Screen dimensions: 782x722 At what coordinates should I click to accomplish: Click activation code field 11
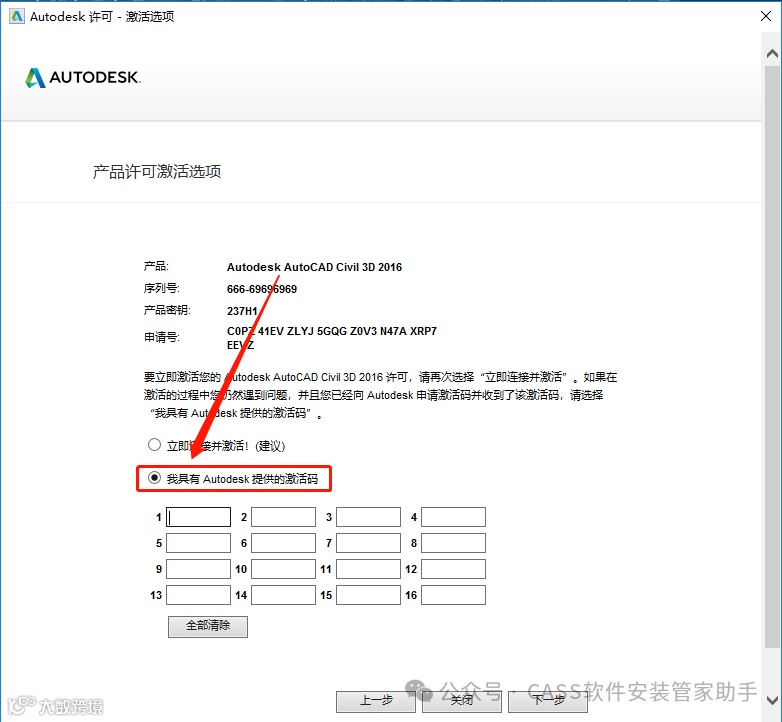369,569
